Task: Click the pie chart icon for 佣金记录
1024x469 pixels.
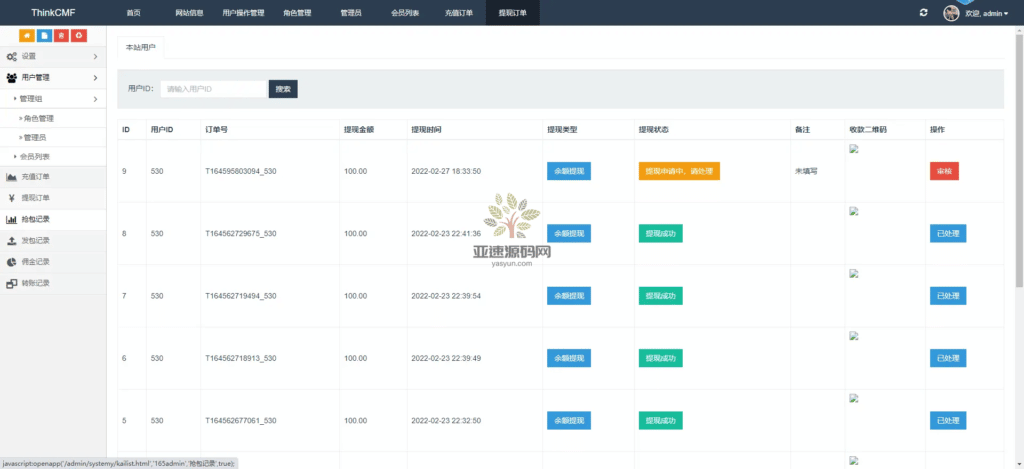Action: (x=11, y=262)
